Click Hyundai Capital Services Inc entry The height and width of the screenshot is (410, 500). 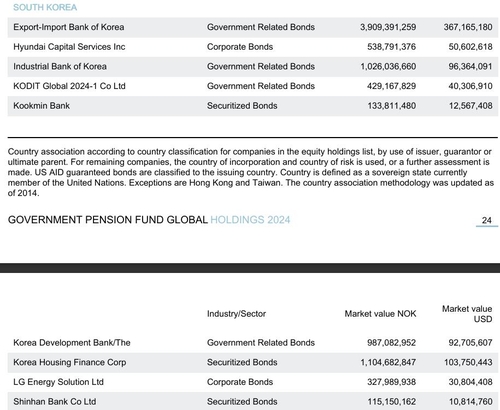tap(69, 47)
